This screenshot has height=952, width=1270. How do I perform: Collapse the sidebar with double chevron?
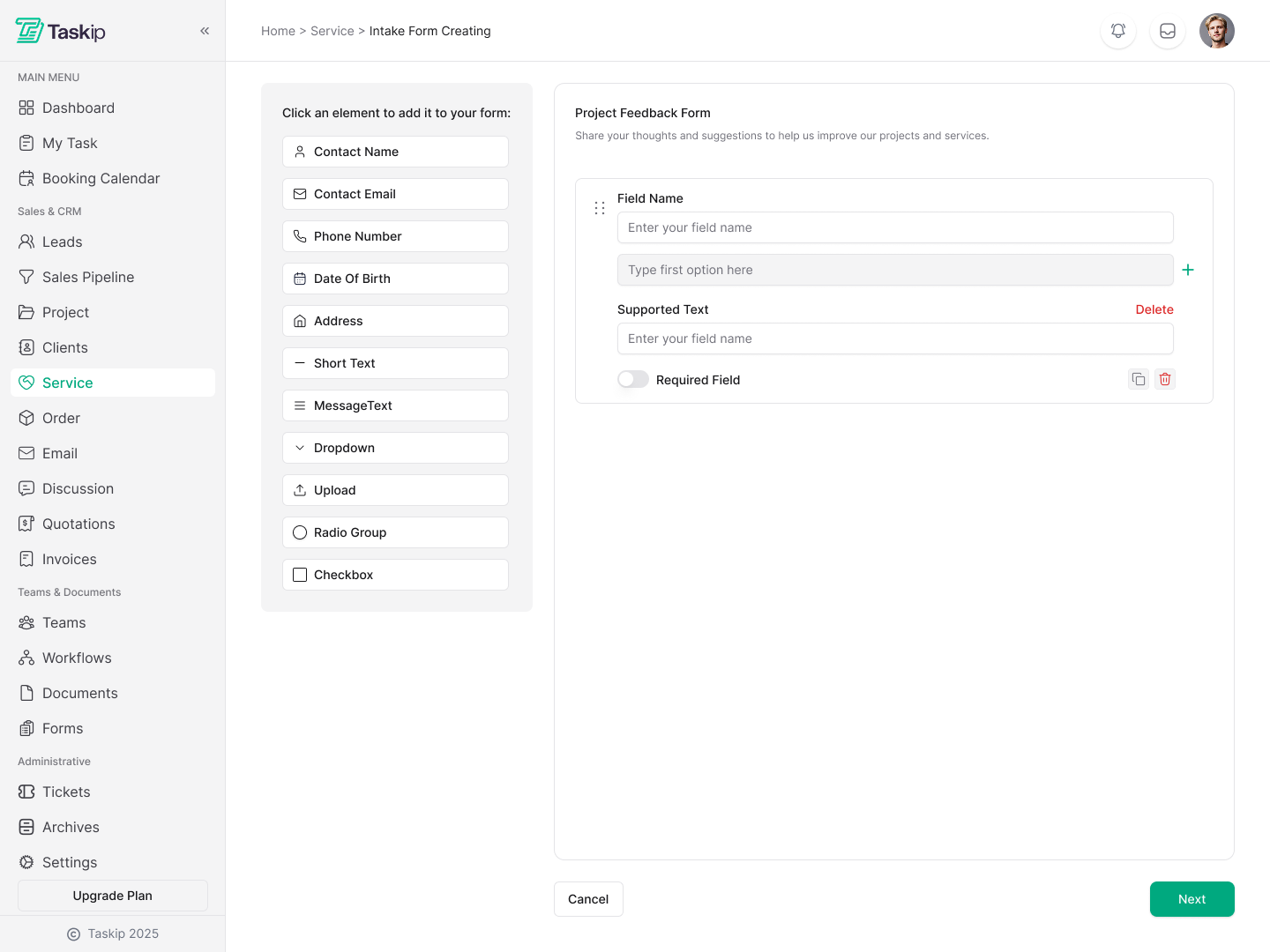point(205,31)
